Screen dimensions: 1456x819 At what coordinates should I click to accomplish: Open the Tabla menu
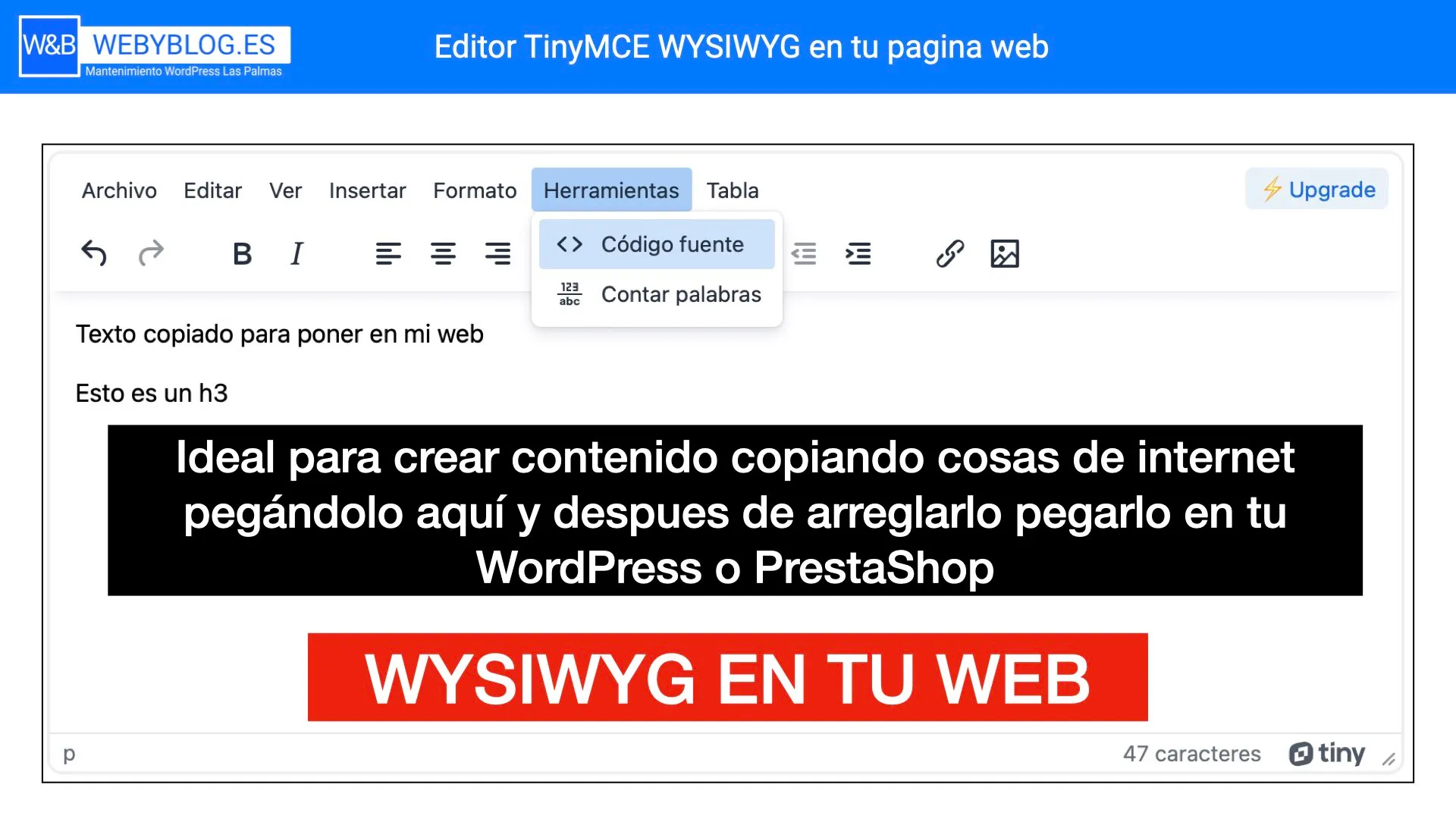(733, 190)
